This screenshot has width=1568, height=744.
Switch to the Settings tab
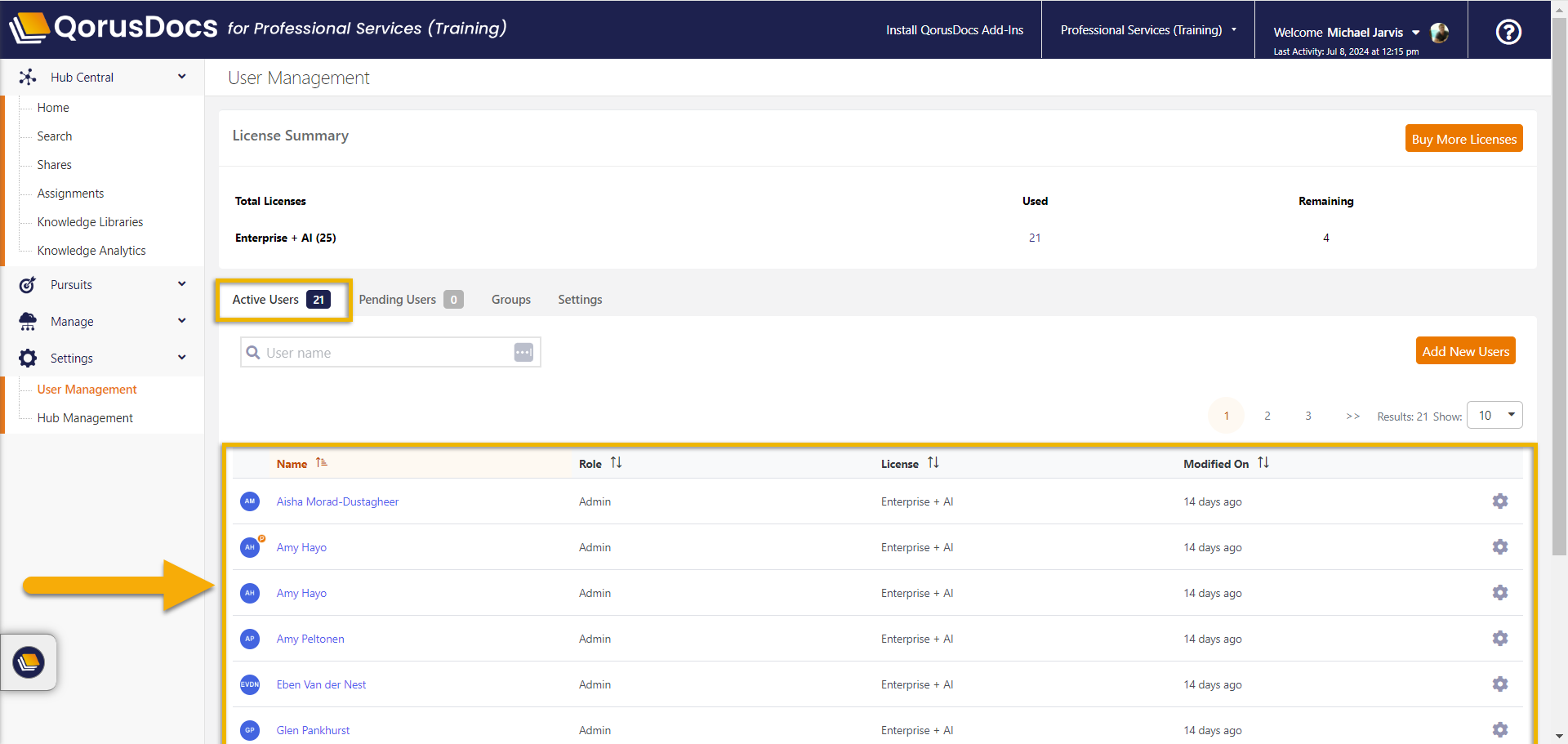[580, 300]
